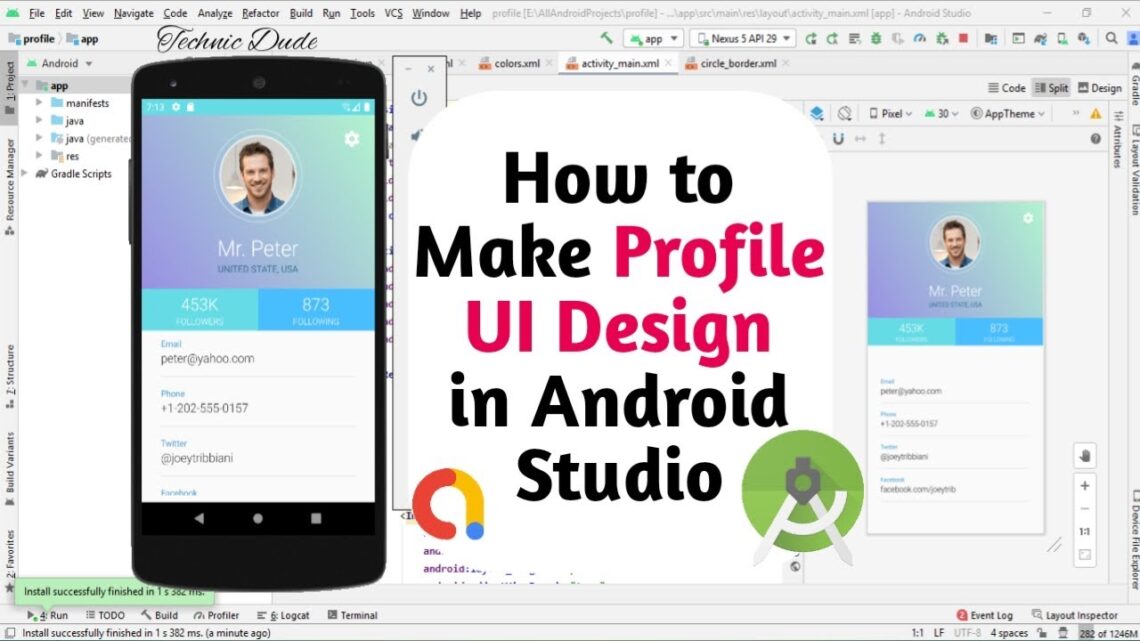Open the Nexus 5 API 29 device dropdown
1140x641 pixels.
click(742, 39)
